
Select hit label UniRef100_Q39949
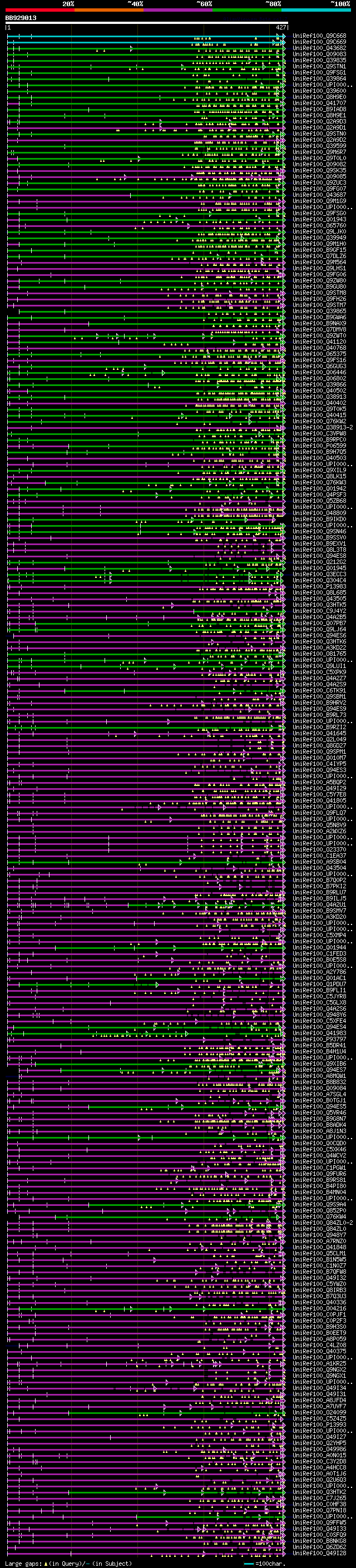click(x=319, y=238)
